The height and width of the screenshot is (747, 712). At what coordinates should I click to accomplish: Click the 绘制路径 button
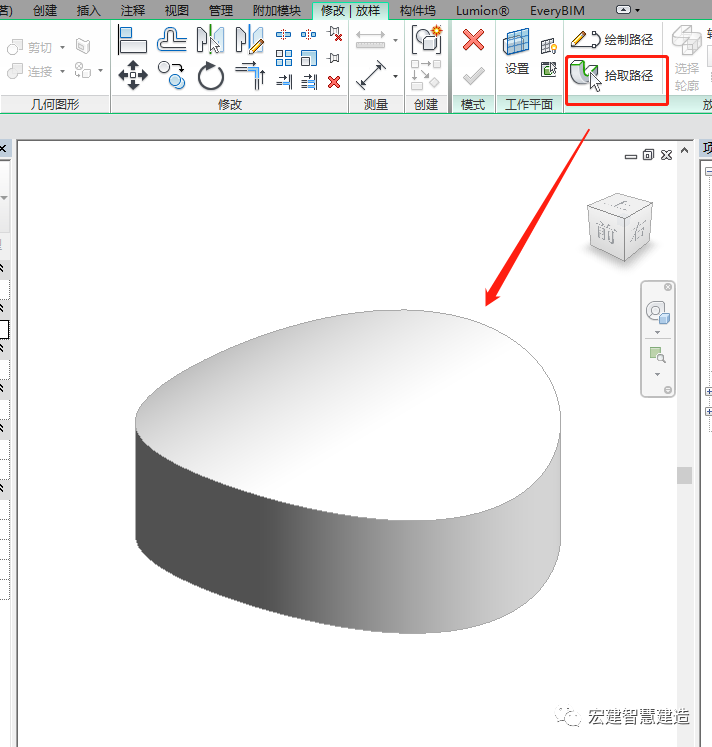tap(616, 40)
